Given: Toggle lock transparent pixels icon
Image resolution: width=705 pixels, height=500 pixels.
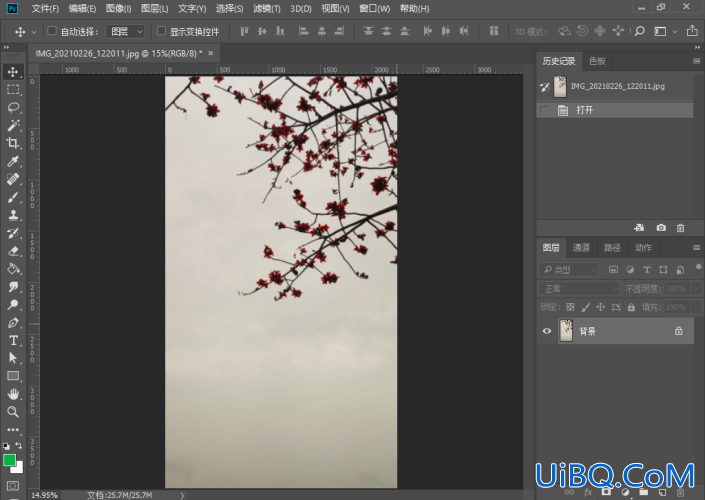Looking at the screenshot, I should pyautogui.click(x=570, y=307).
